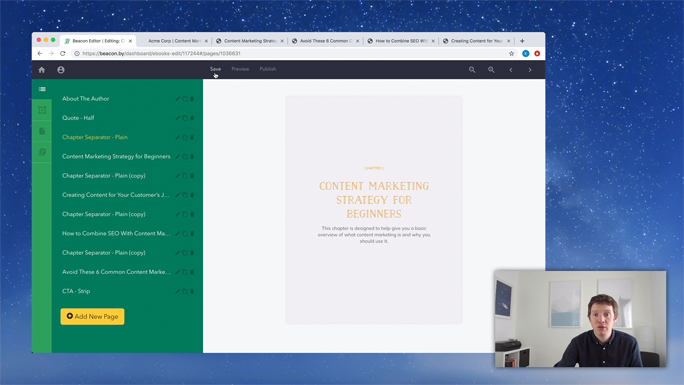The height and width of the screenshot is (385, 684).
Task: Edit the CTA - Strip page with pencil
Action: (x=178, y=291)
